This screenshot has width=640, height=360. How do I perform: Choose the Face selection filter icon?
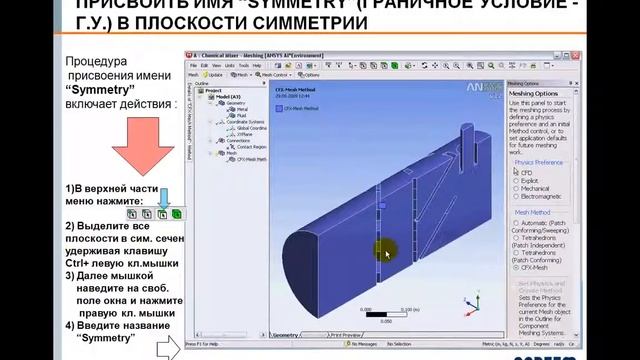384,65
